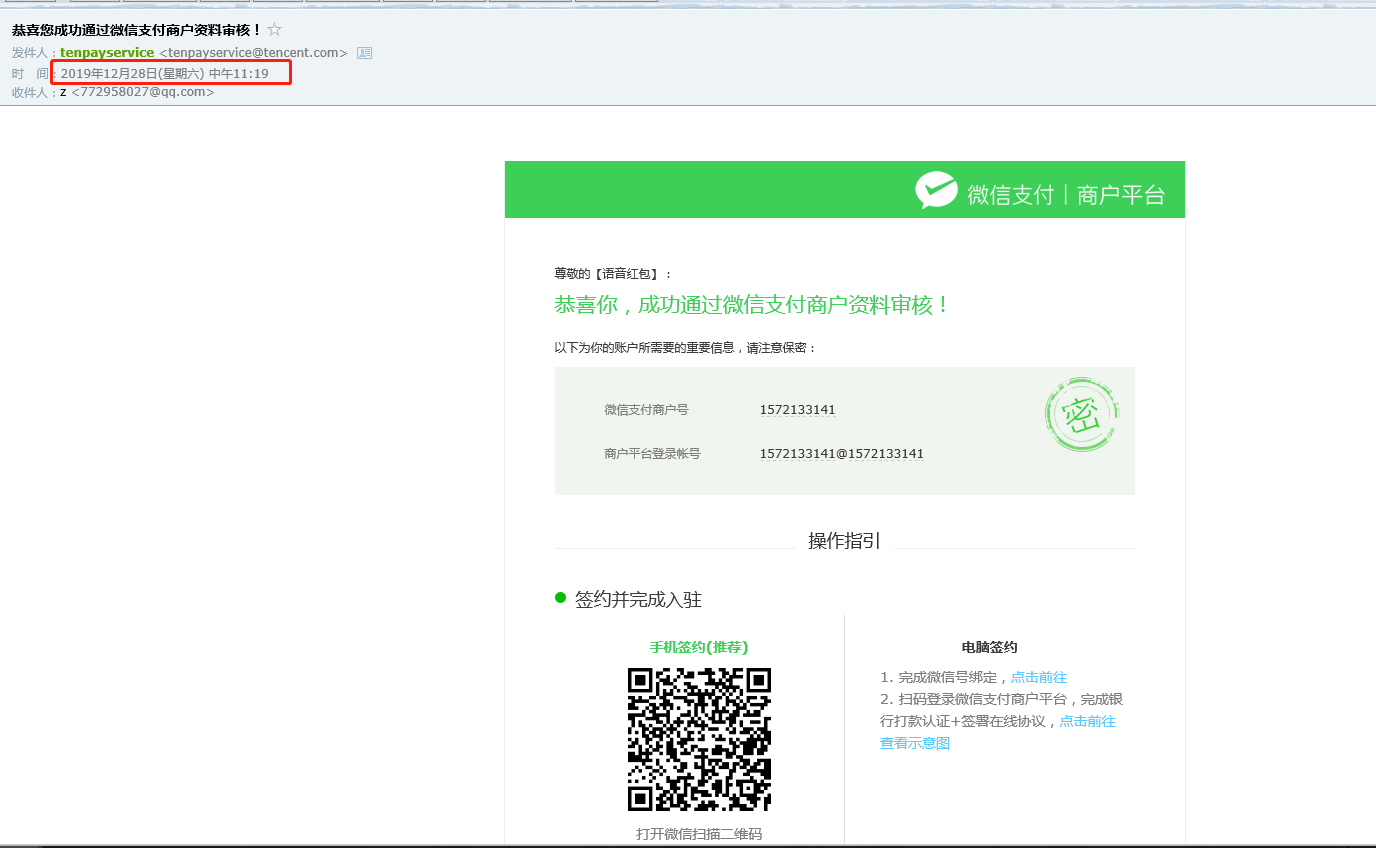Select login account 1572133141@1572133141

841,454
